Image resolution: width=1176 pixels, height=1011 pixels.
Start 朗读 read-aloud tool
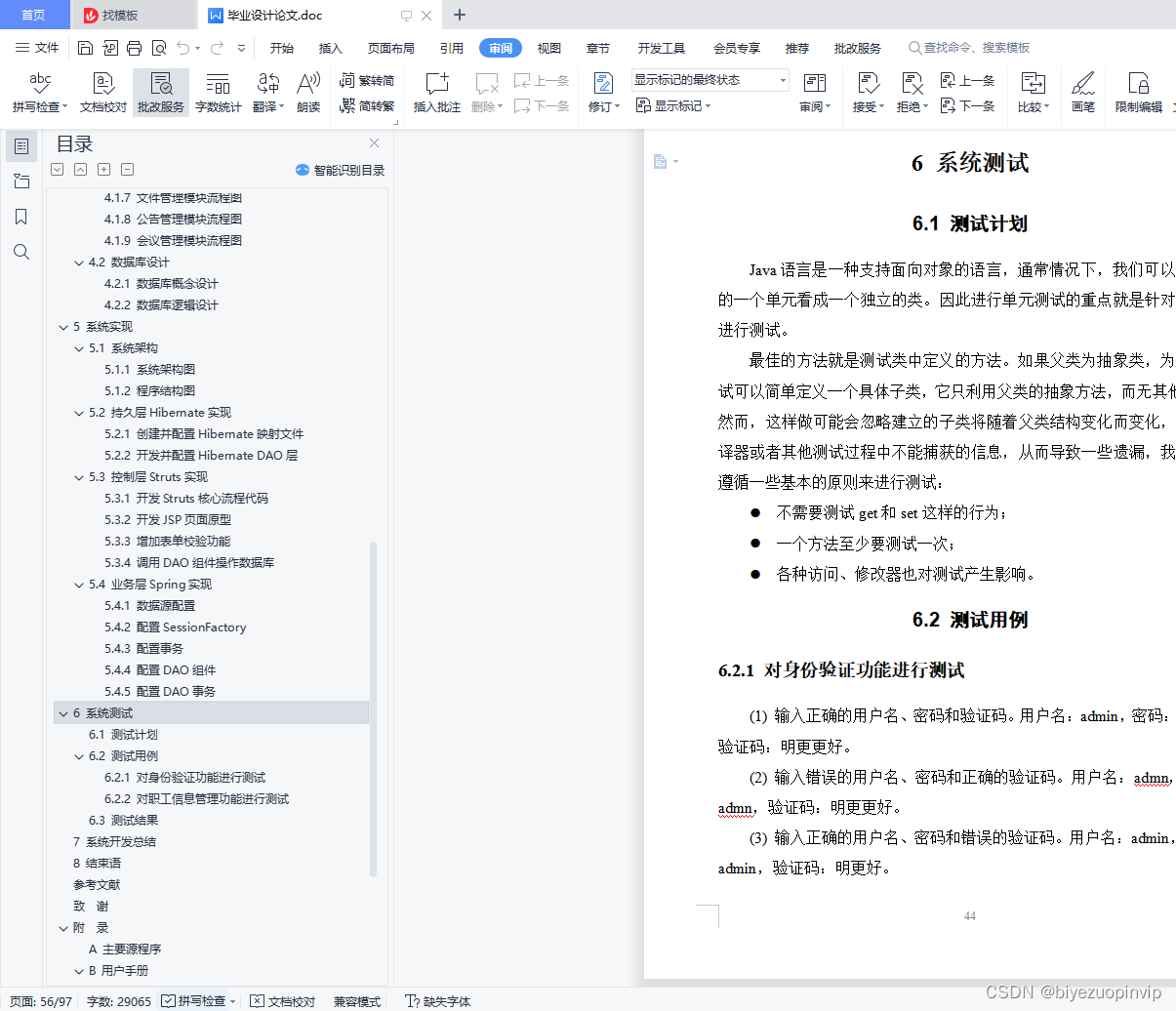tap(308, 93)
